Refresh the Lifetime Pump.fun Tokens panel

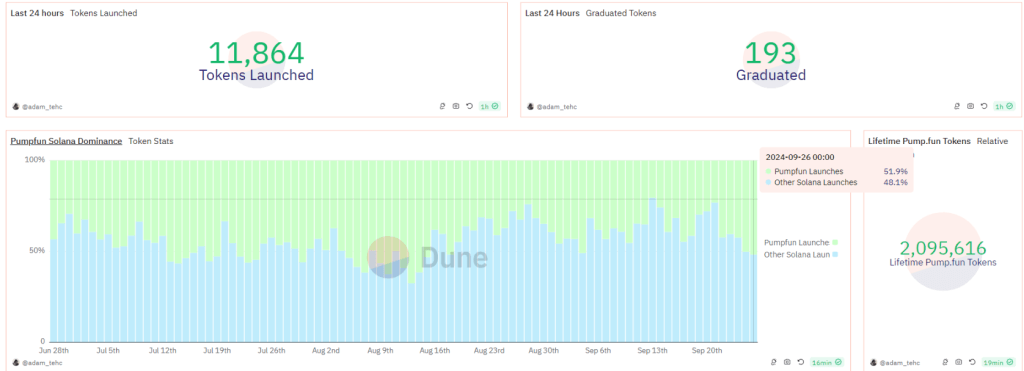pos(972,361)
